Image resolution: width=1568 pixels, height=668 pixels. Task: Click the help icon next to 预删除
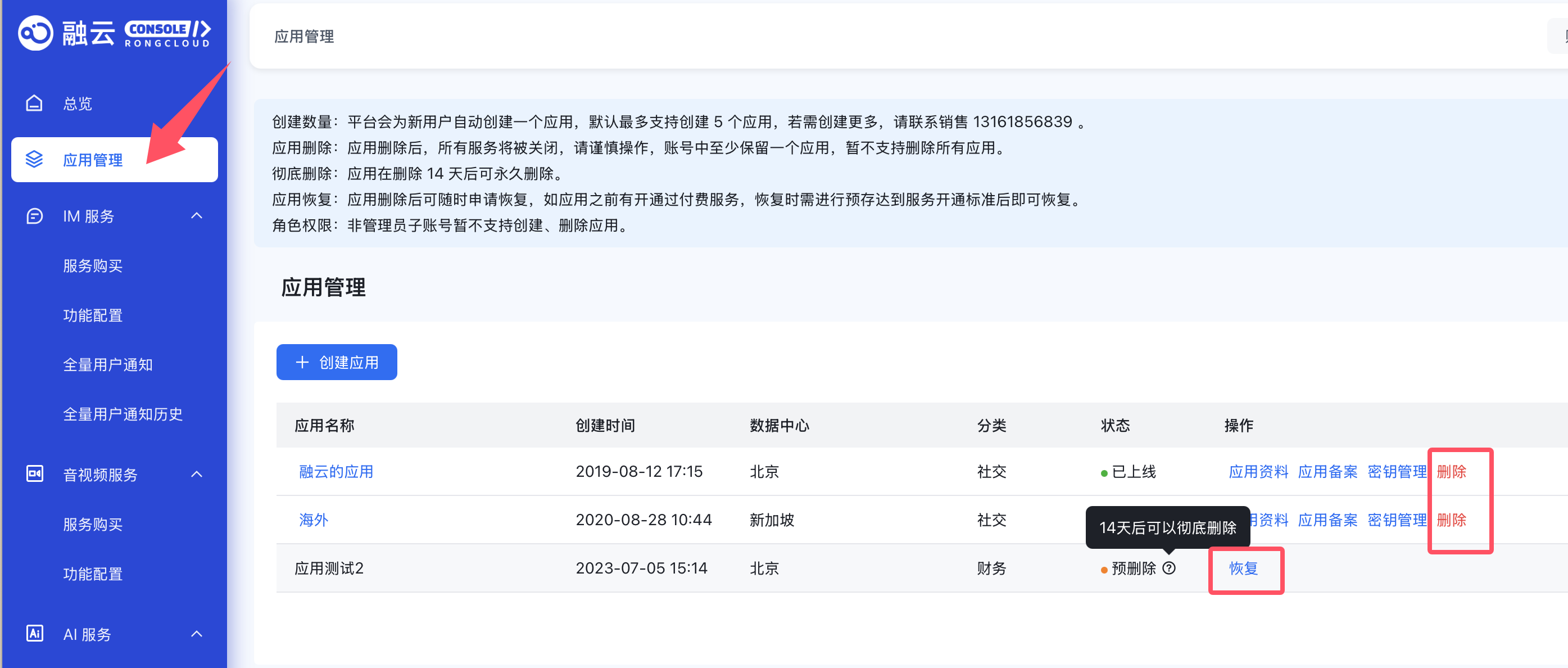click(x=1169, y=568)
